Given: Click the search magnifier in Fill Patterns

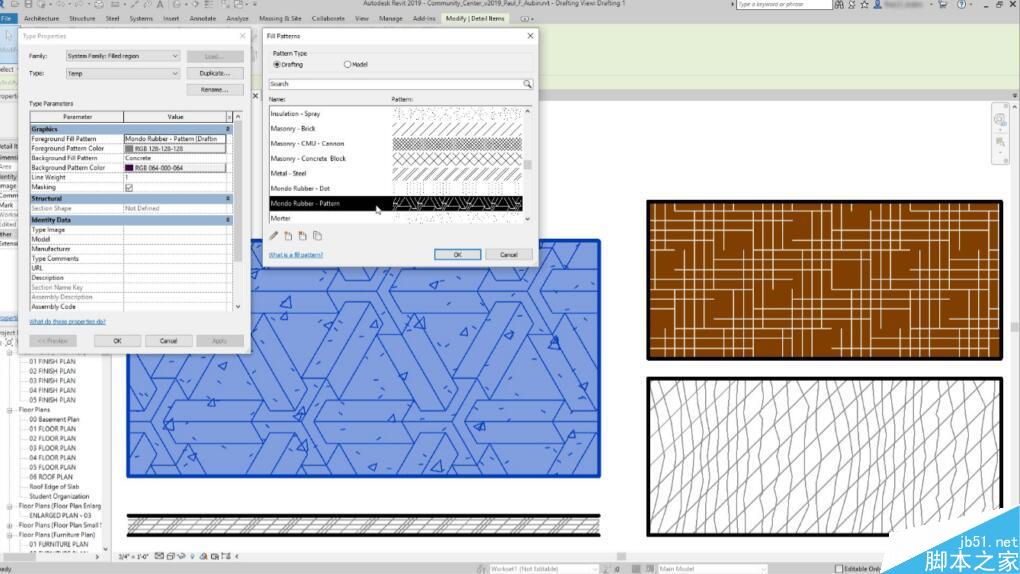Looking at the screenshot, I should [528, 84].
